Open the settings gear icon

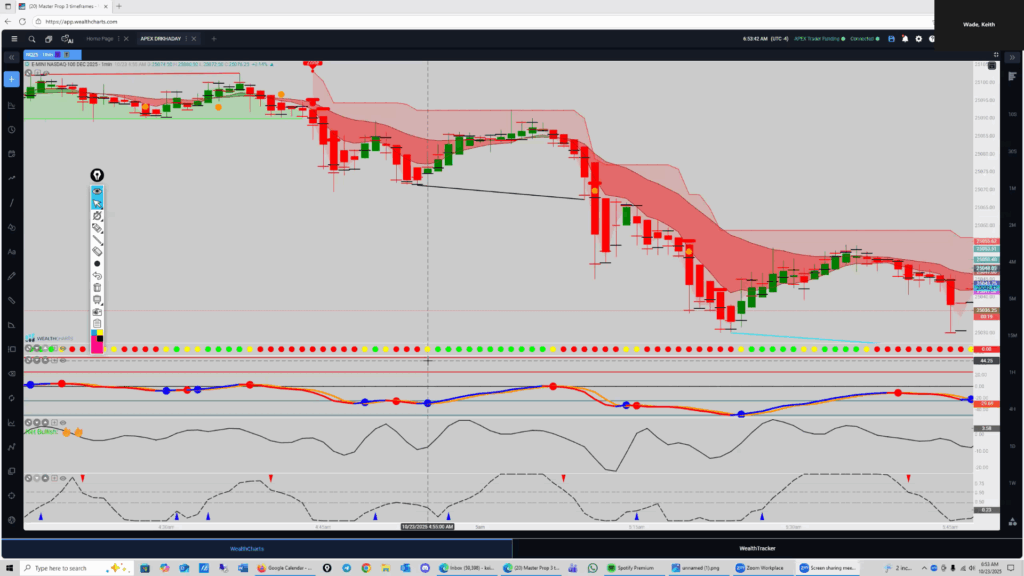coord(918,39)
